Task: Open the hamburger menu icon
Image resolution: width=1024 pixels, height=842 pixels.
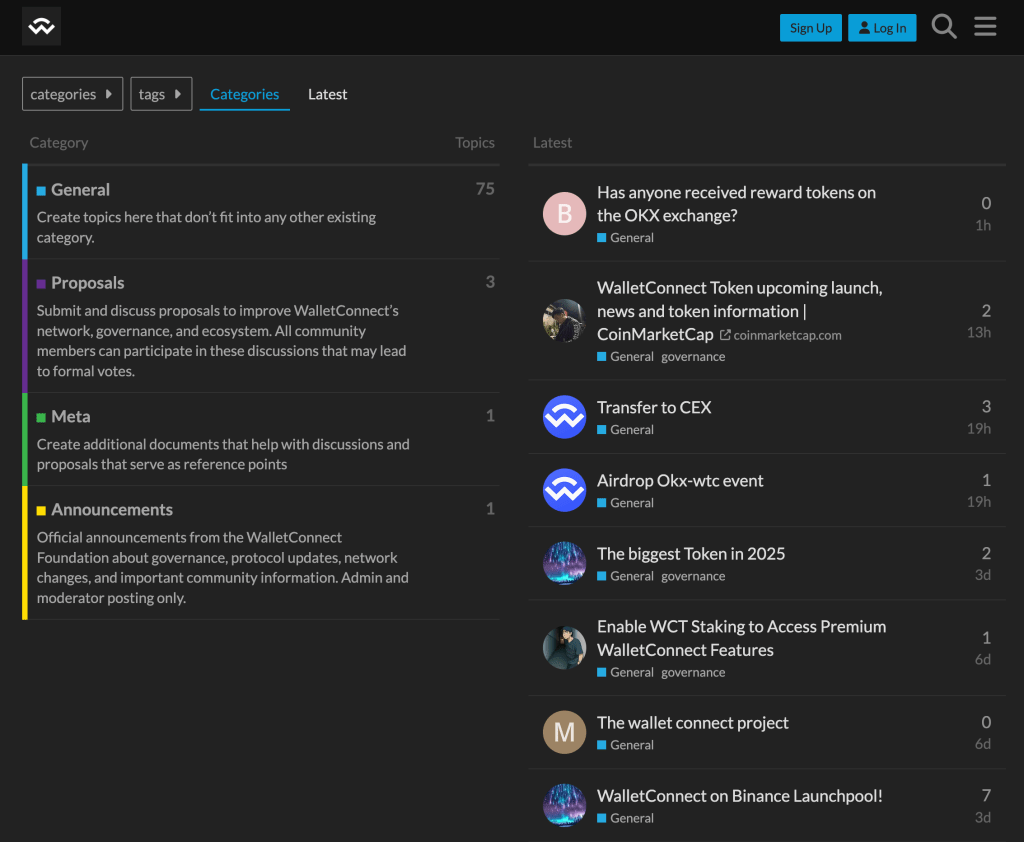Action: (985, 26)
